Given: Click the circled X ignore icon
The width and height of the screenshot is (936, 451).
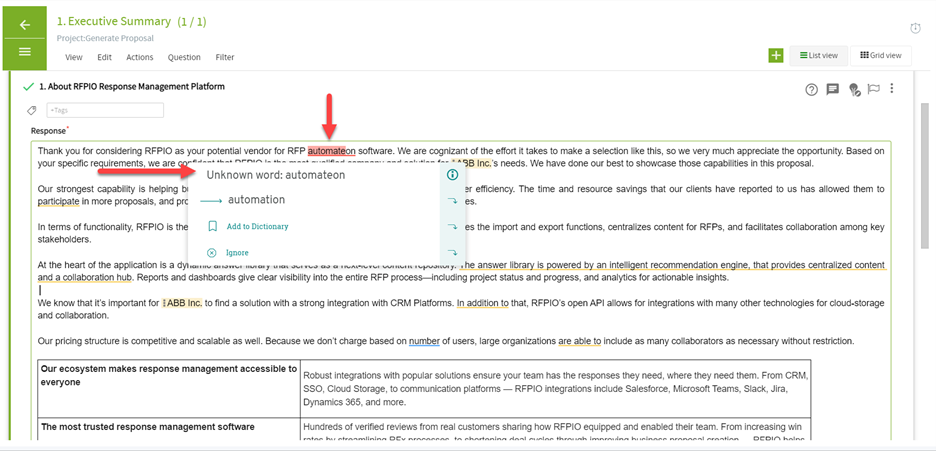Looking at the screenshot, I should (212, 252).
